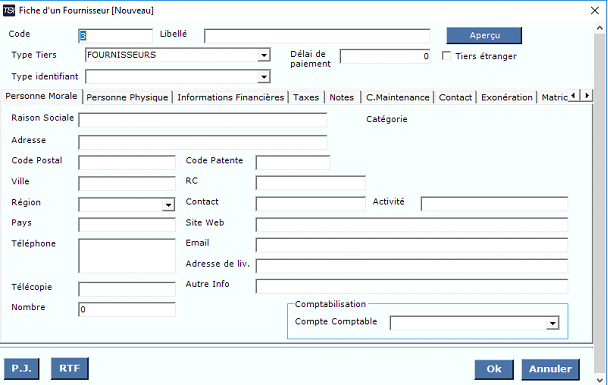Switch to the Personne Physique tab
608x385 pixels.
pyautogui.click(x=127, y=97)
